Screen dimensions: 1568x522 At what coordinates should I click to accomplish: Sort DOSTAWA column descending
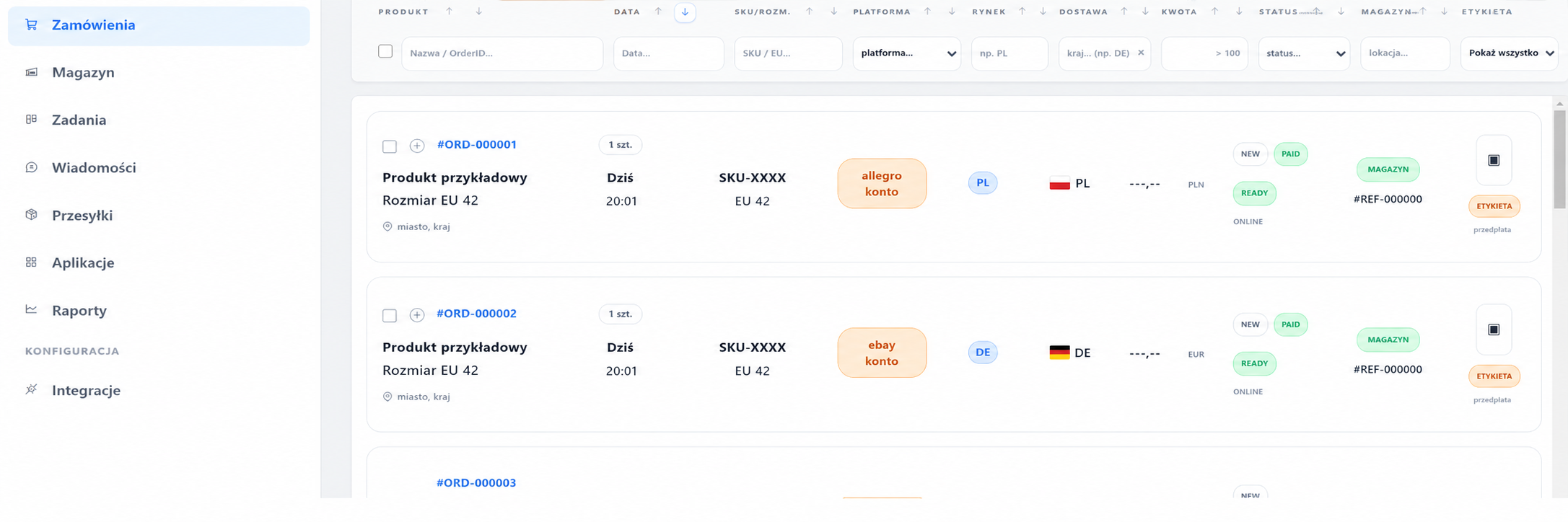(1145, 11)
